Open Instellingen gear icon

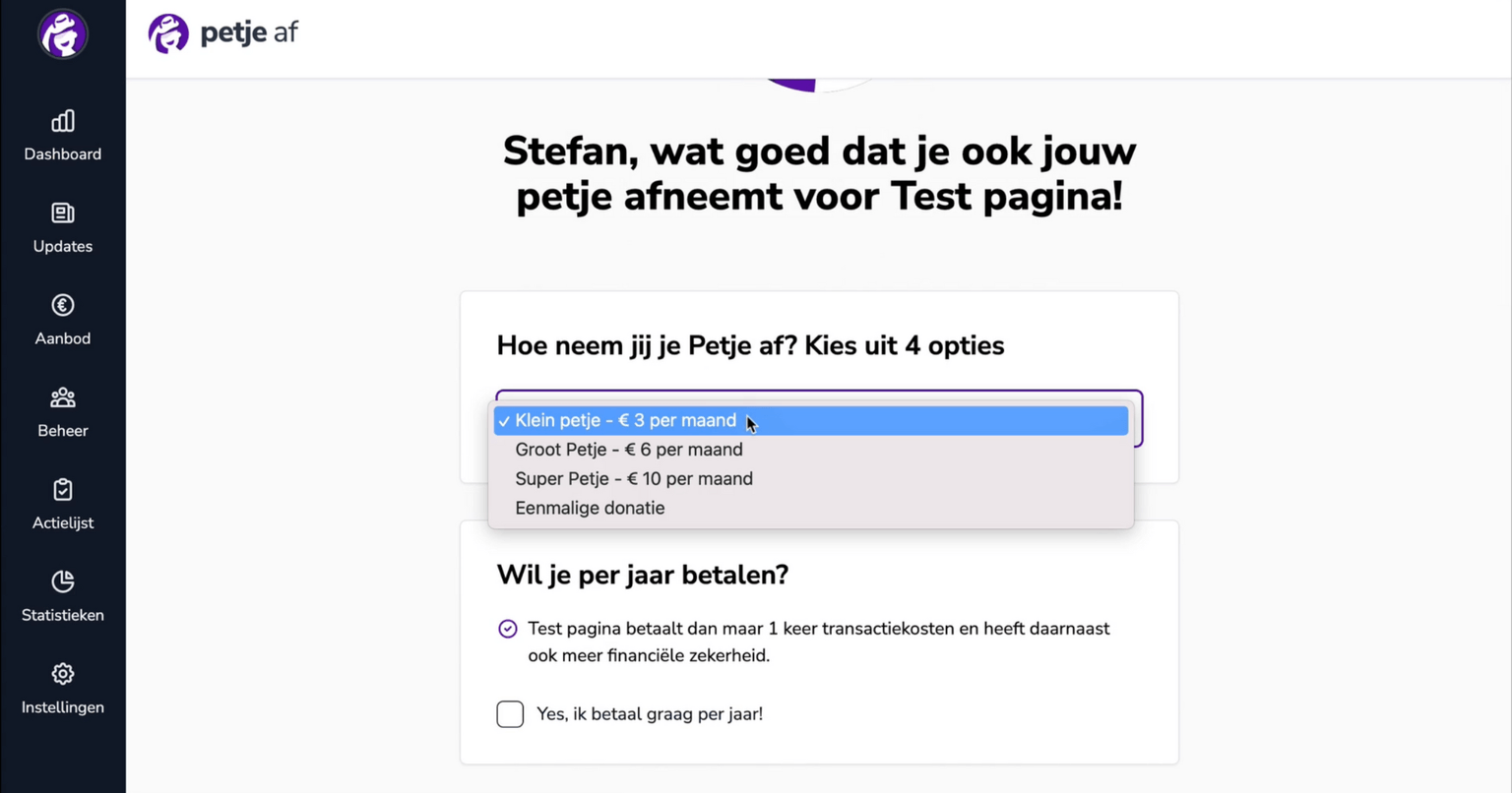click(63, 674)
